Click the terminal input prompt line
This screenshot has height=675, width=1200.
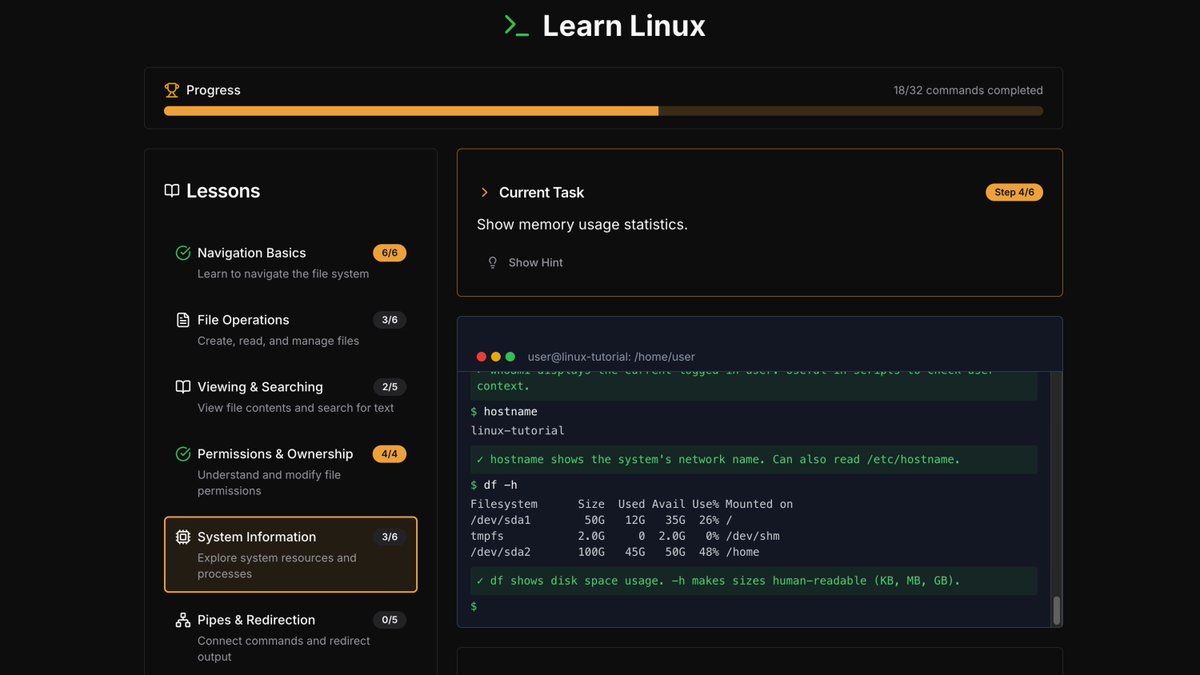(x=754, y=607)
